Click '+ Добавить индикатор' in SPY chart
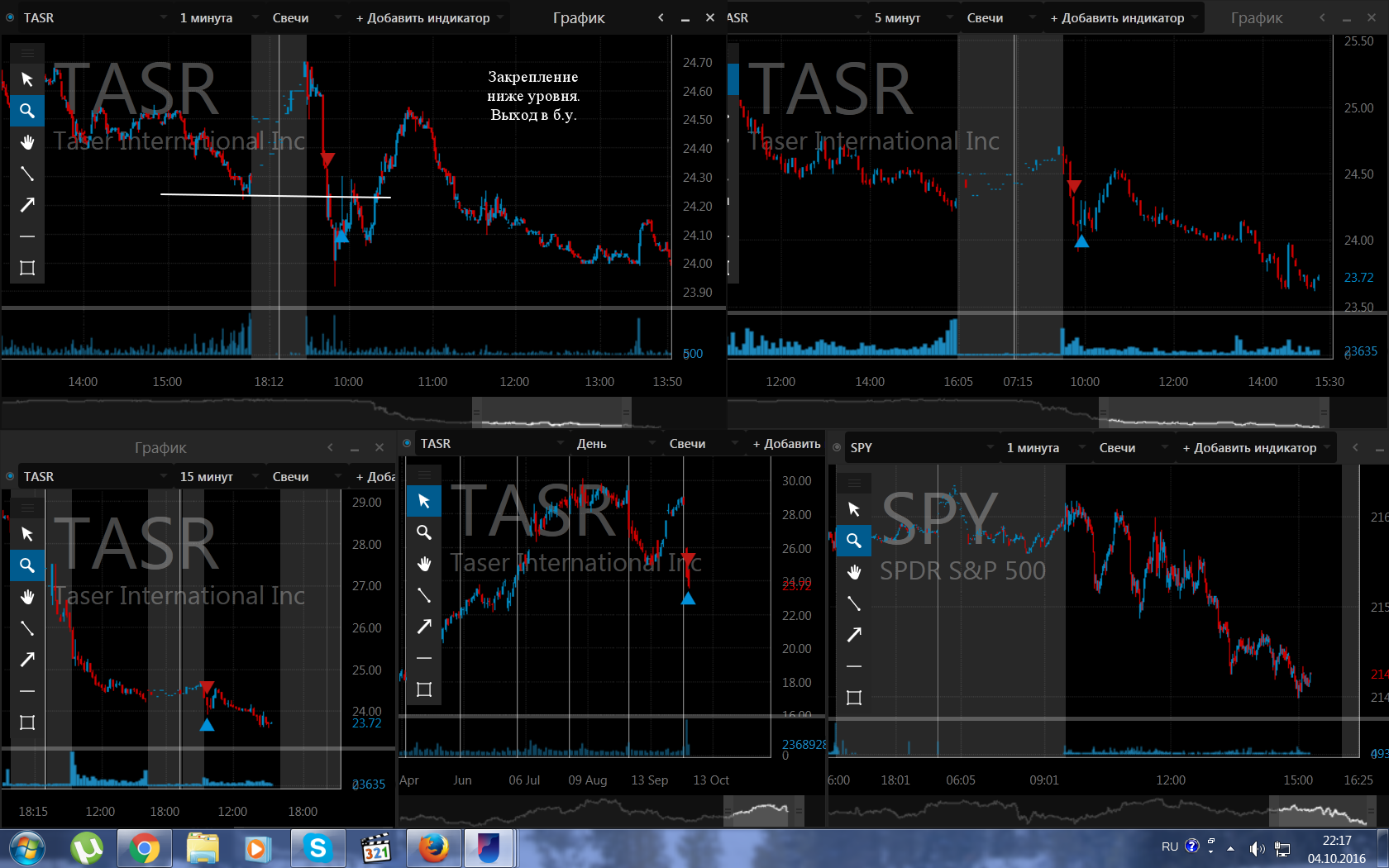Image resolution: width=1389 pixels, height=868 pixels. [1256, 447]
